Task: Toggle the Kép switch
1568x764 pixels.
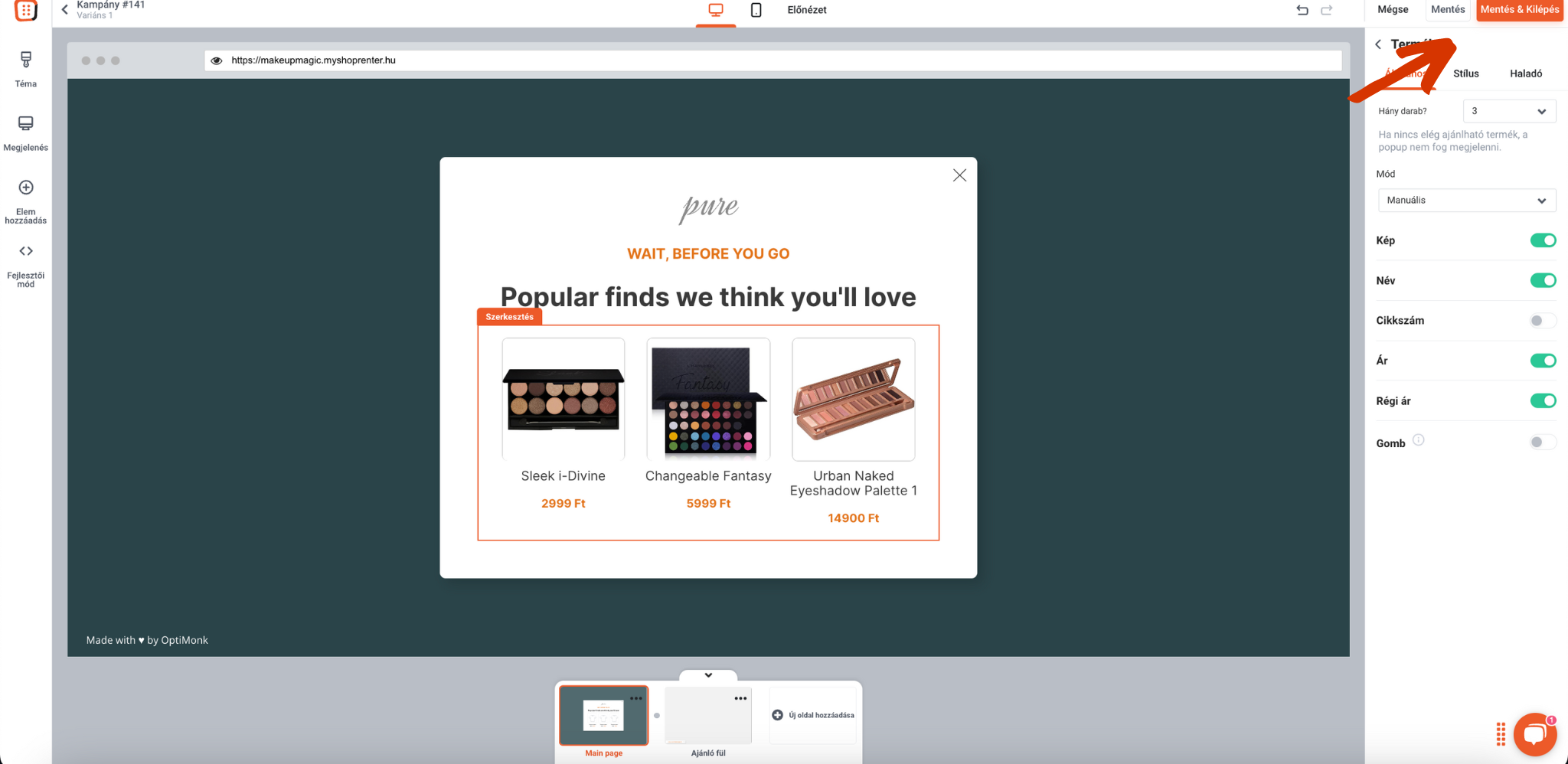Action: (x=1543, y=240)
